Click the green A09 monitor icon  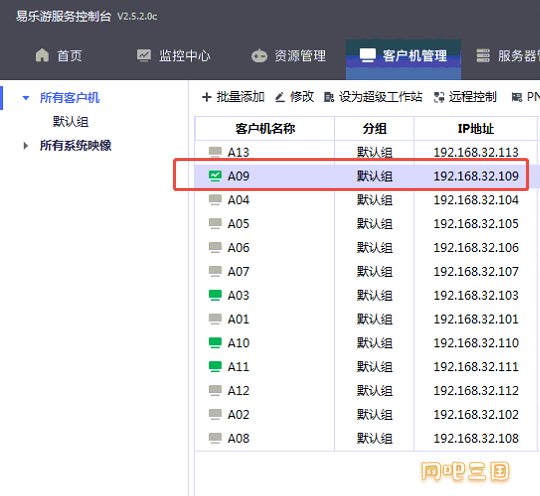tap(215, 176)
